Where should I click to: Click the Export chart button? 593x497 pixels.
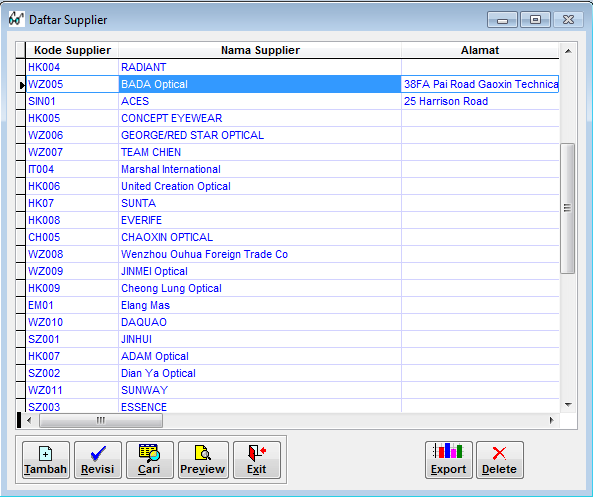click(449, 460)
